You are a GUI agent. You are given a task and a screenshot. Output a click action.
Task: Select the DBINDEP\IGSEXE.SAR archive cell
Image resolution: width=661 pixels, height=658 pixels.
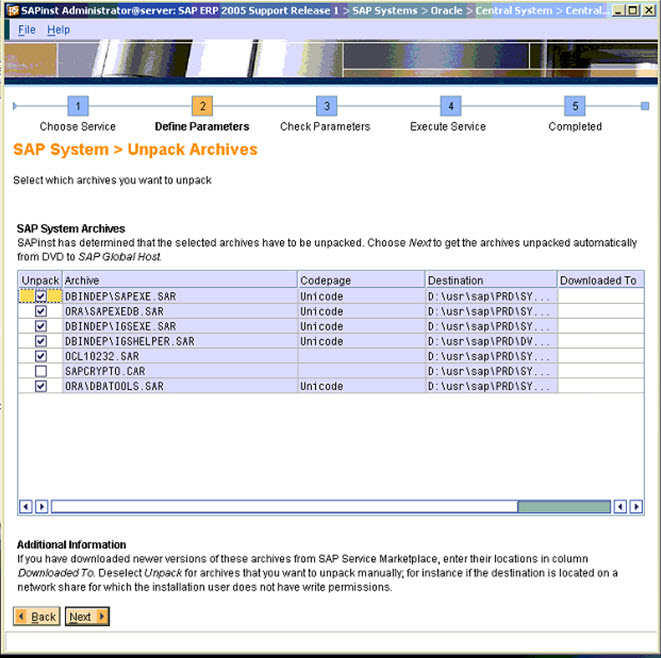click(180, 326)
